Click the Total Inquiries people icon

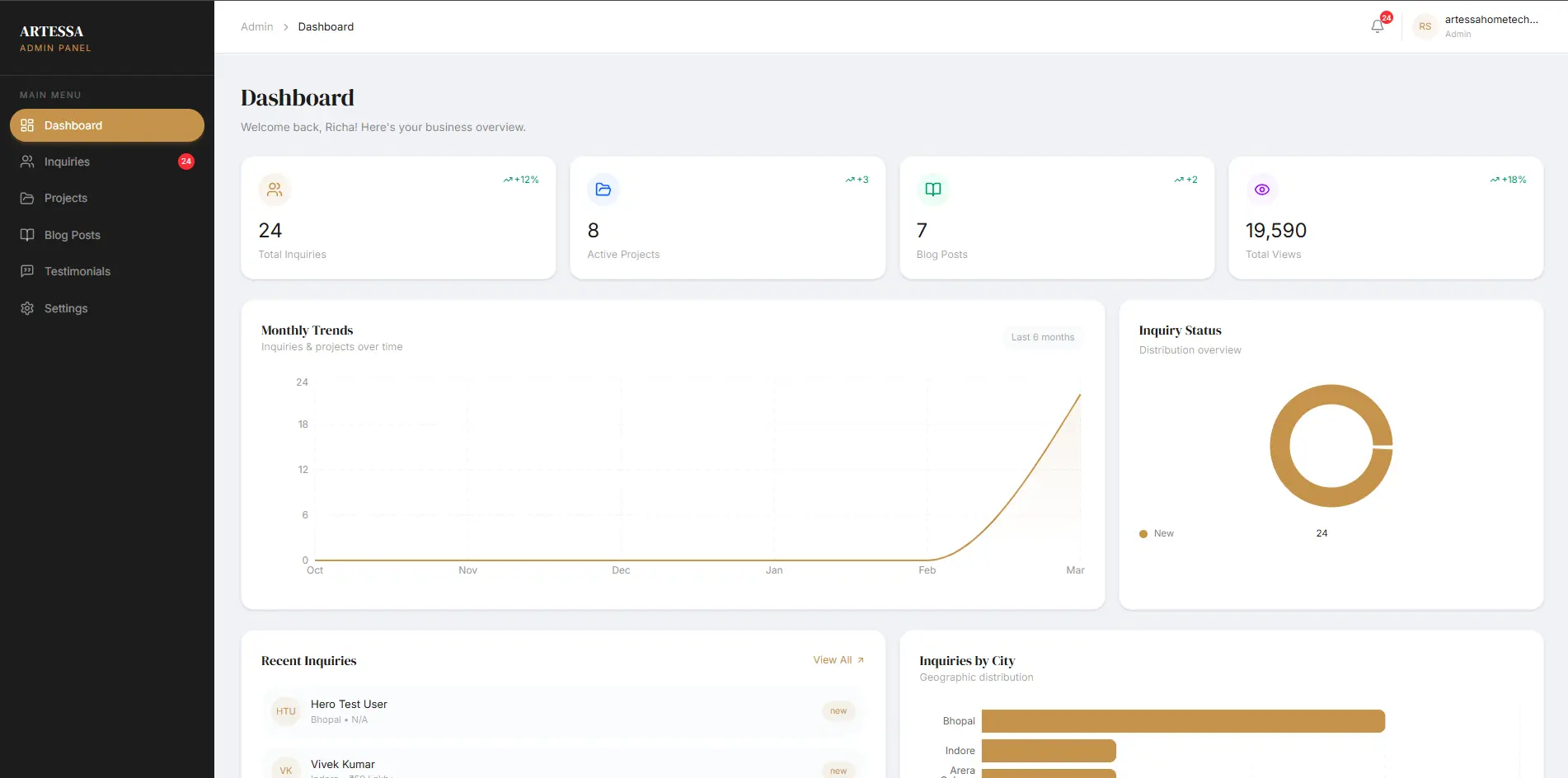pos(275,190)
